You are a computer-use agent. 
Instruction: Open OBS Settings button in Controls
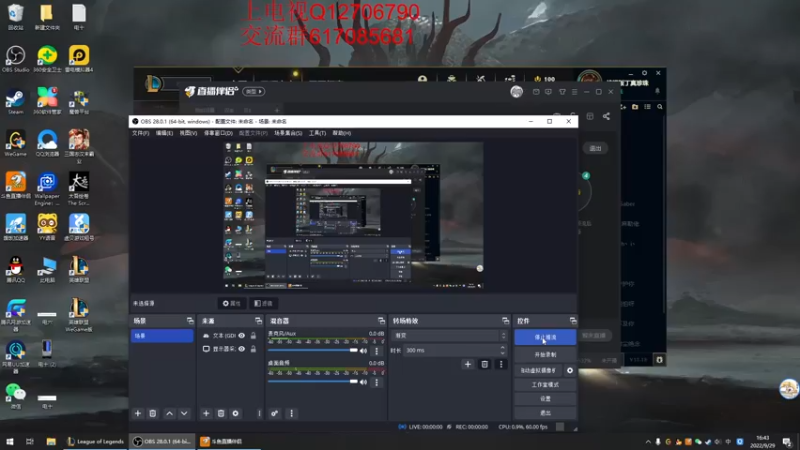click(545, 399)
